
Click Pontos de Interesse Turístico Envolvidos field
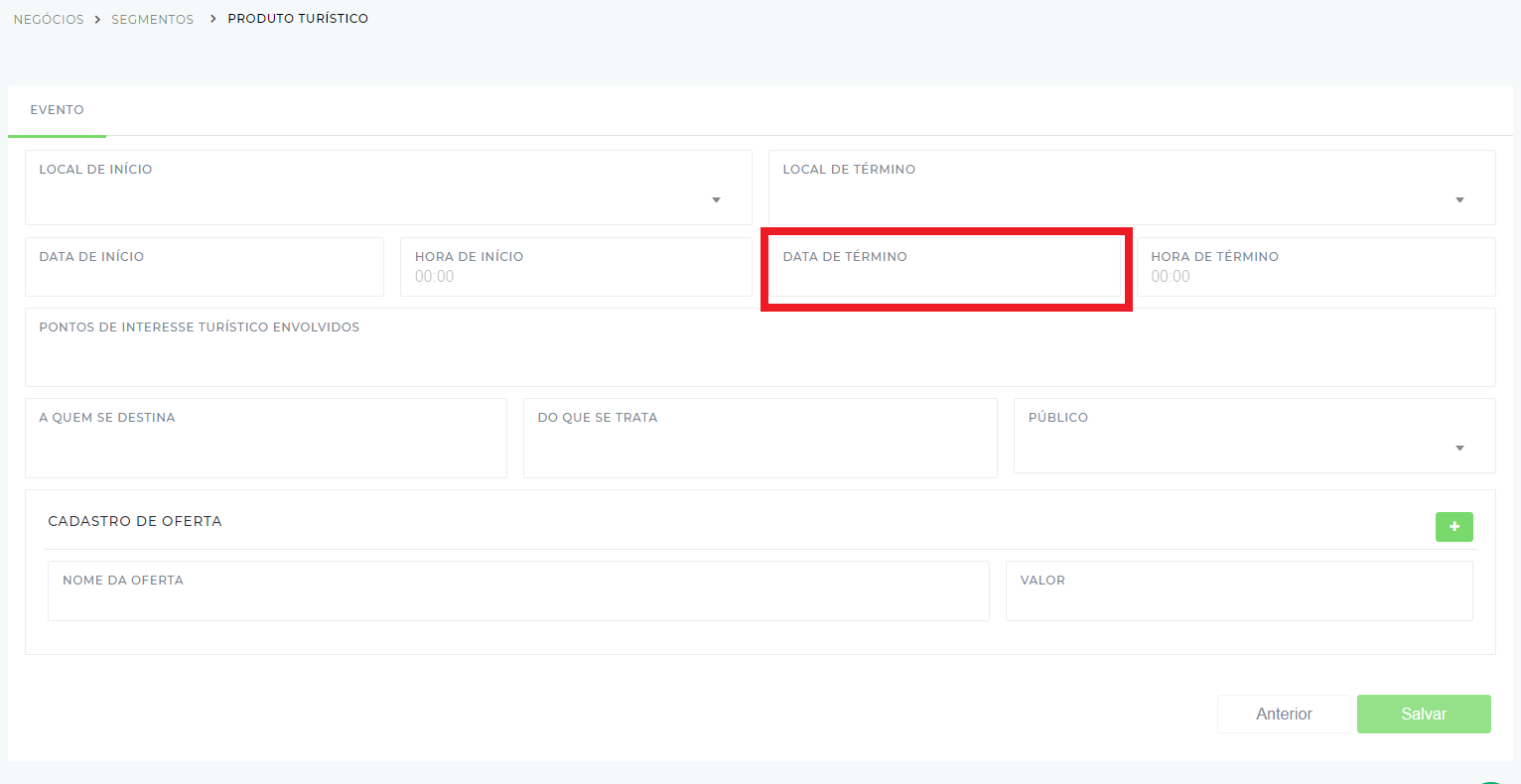click(760, 347)
